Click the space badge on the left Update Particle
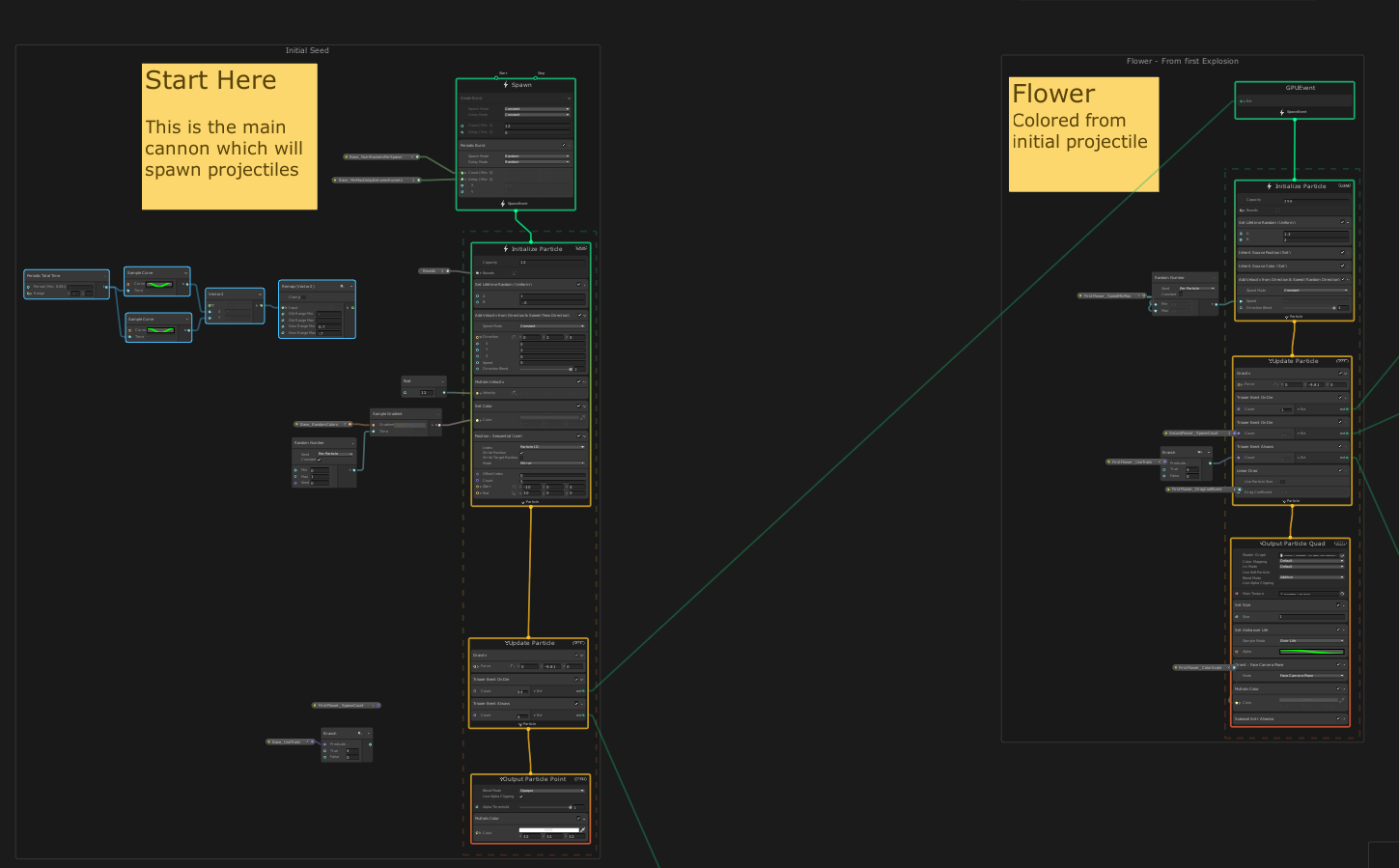The height and width of the screenshot is (868, 1399). (578, 642)
